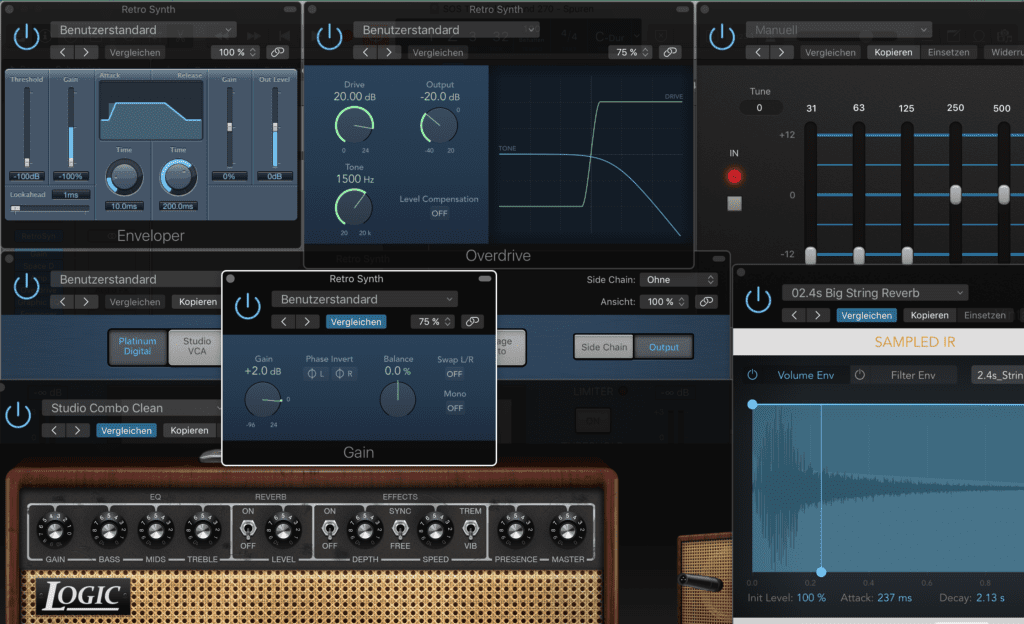The height and width of the screenshot is (624, 1024).
Task: Click the Studio Combo Clean plugin power icon
Action: pos(18,415)
